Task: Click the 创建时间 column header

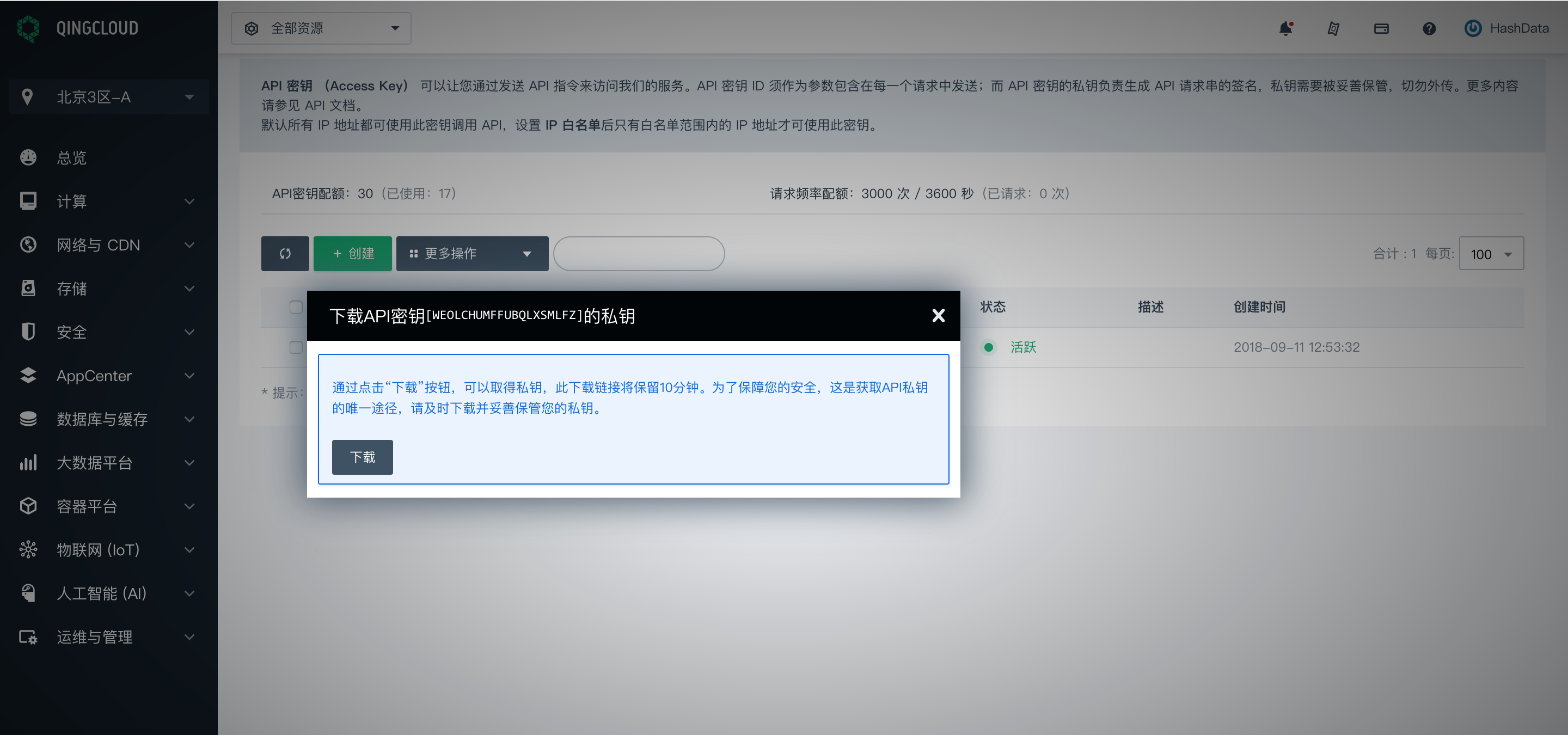Action: coord(1259,307)
